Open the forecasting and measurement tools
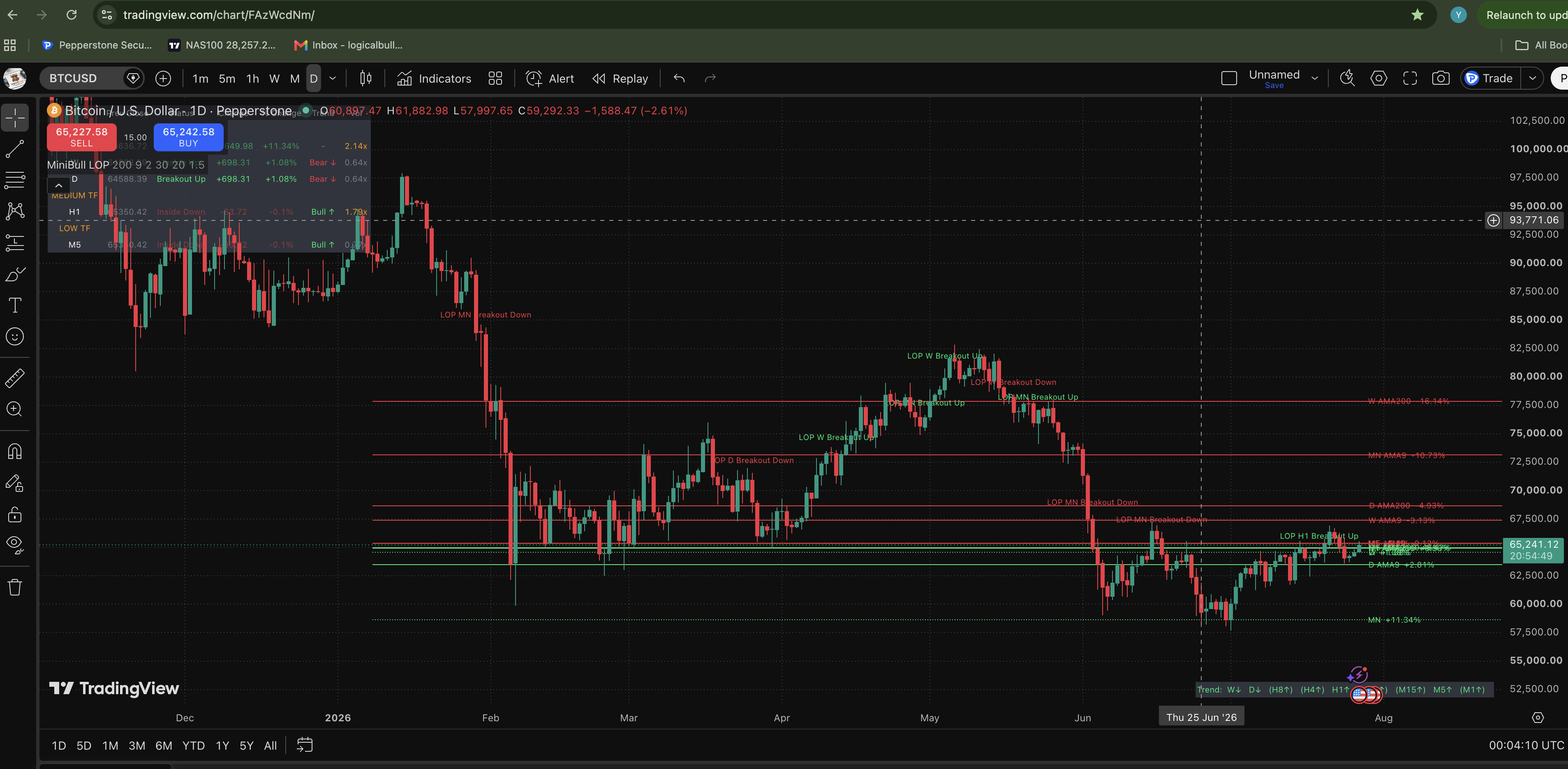The width and height of the screenshot is (1568, 769). (x=15, y=243)
